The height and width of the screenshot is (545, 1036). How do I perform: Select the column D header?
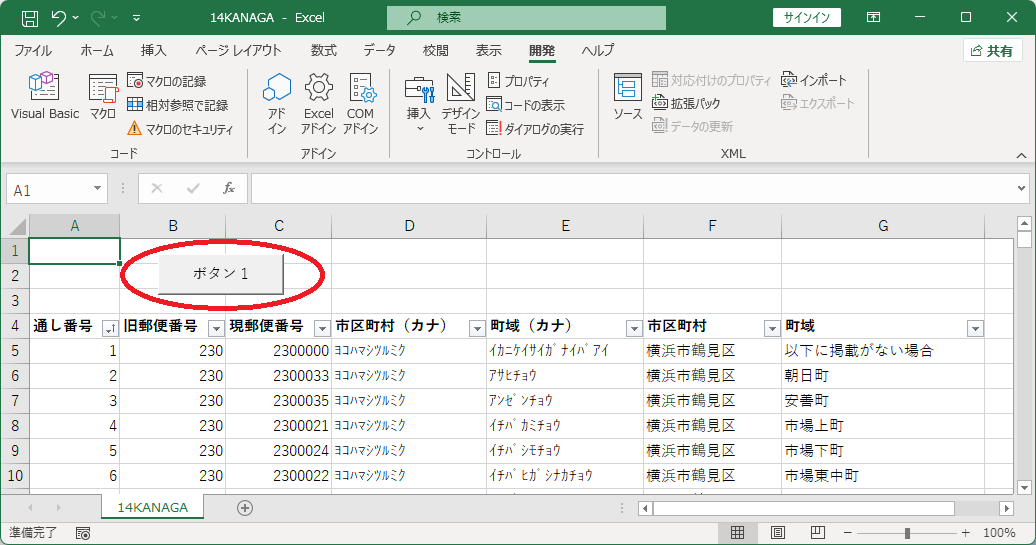(x=409, y=227)
